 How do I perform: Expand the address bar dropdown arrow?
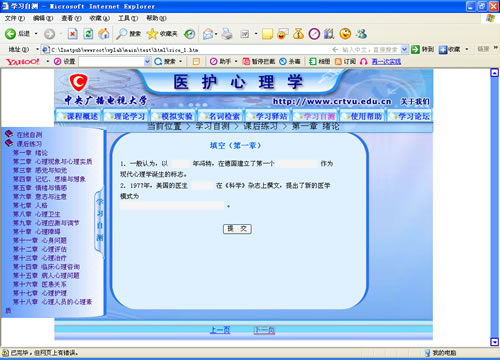[x=404, y=50]
